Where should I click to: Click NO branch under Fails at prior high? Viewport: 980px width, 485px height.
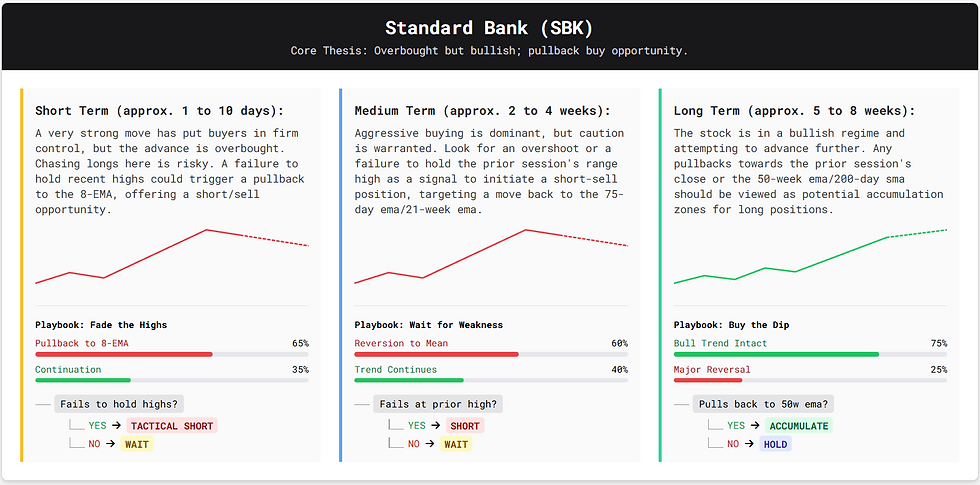(413, 444)
